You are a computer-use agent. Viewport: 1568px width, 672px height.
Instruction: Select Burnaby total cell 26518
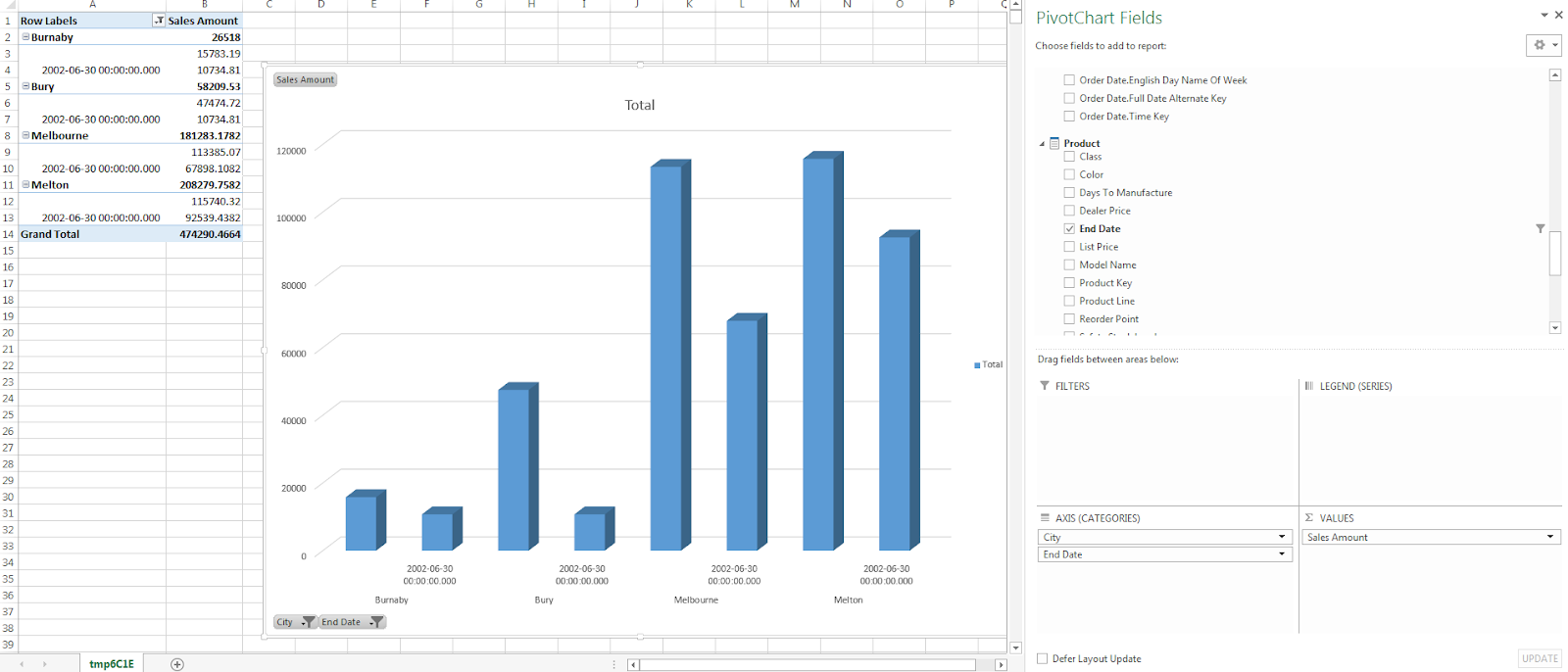[204, 37]
